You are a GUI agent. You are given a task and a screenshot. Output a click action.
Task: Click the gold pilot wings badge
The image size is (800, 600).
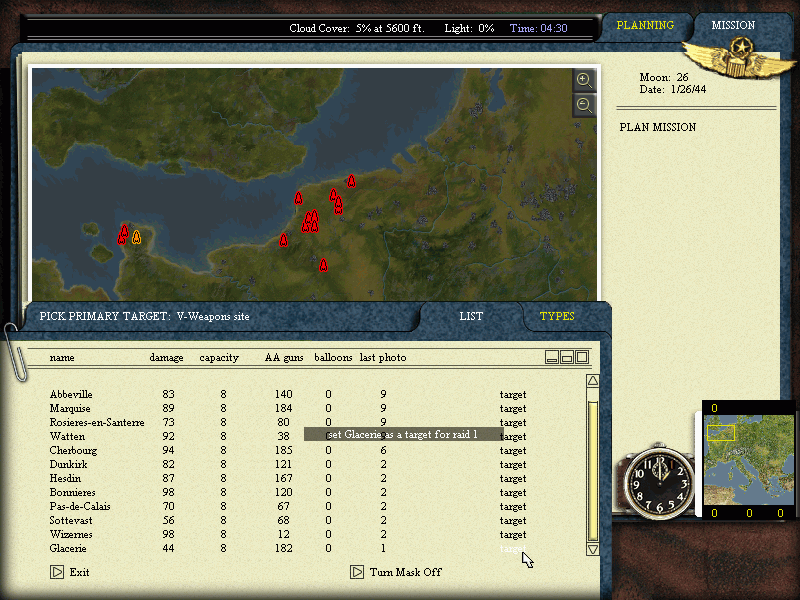tap(739, 60)
